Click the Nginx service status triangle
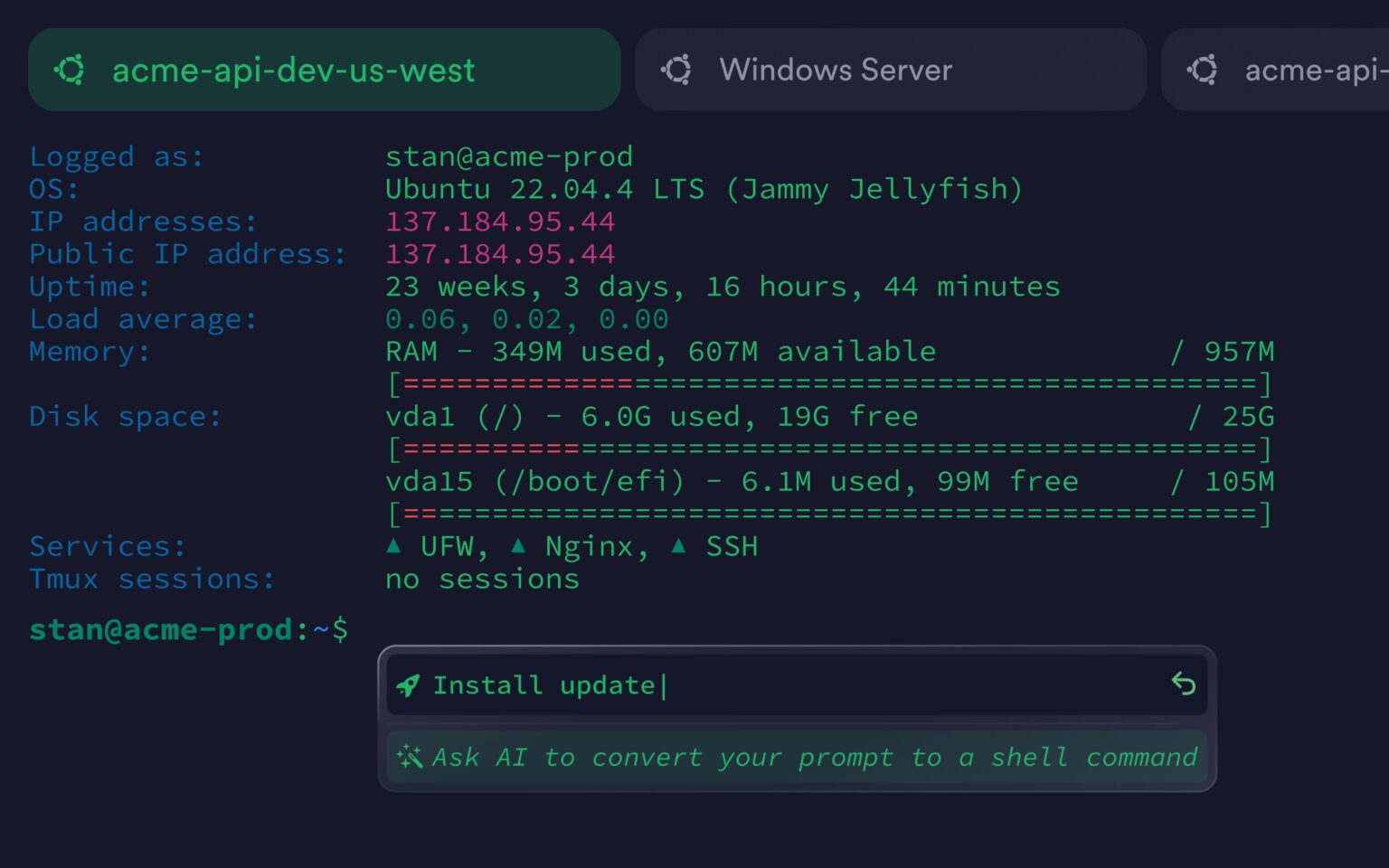 [x=517, y=544]
